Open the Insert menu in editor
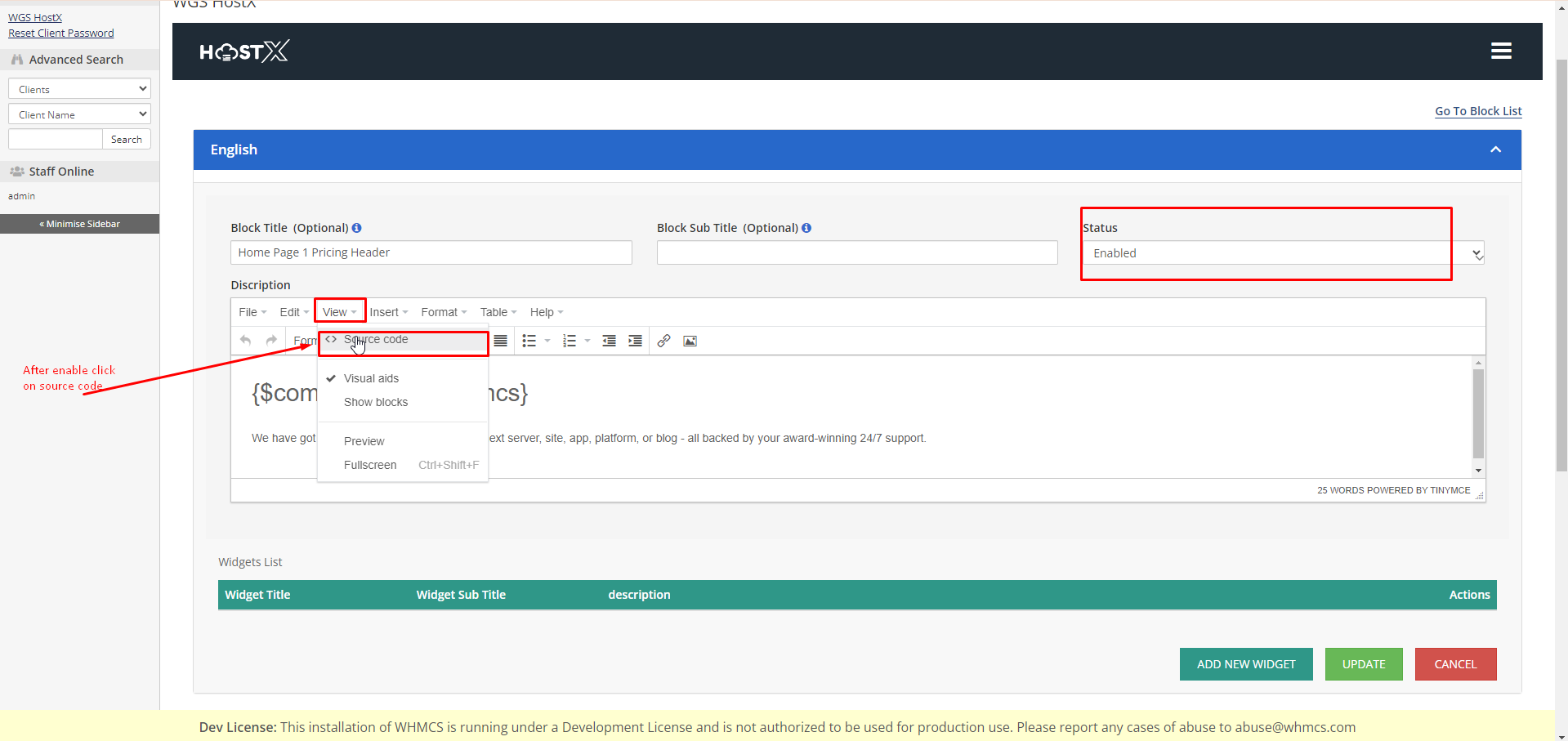The width and height of the screenshot is (1568, 741). click(388, 312)
